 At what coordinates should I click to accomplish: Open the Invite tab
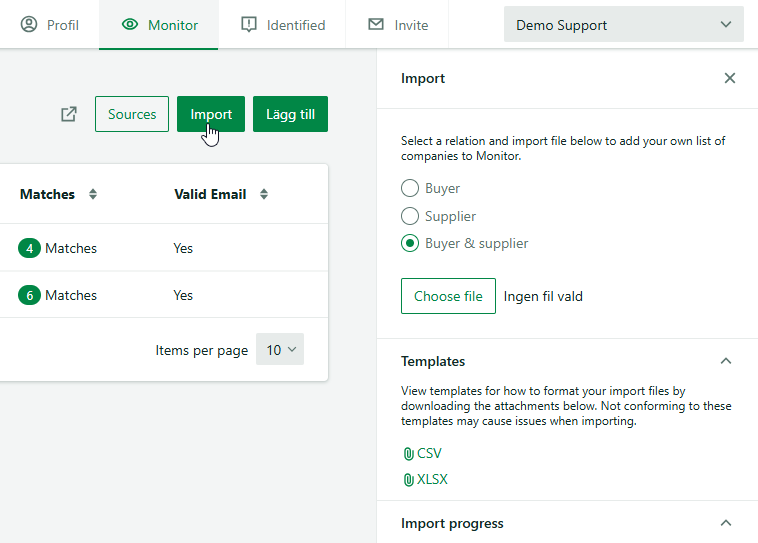[x=398, y=25]
